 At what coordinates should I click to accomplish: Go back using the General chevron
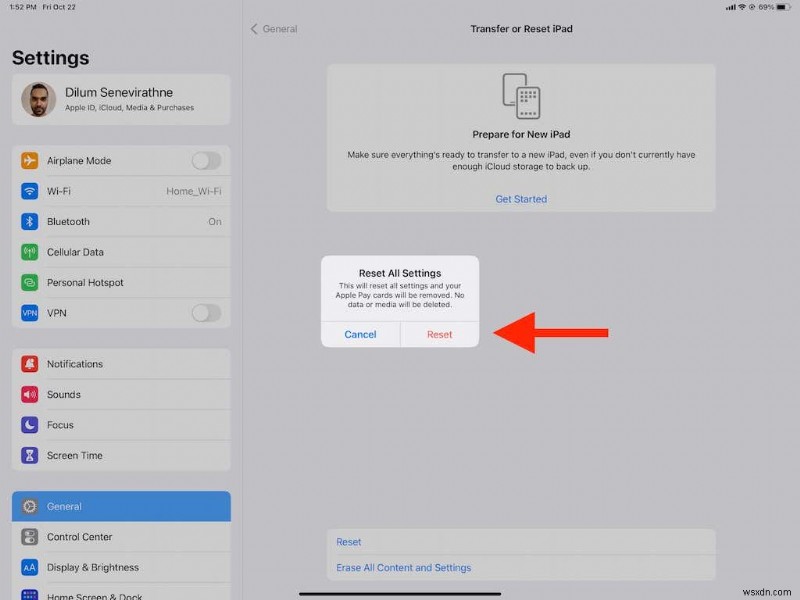pos(254,29)
